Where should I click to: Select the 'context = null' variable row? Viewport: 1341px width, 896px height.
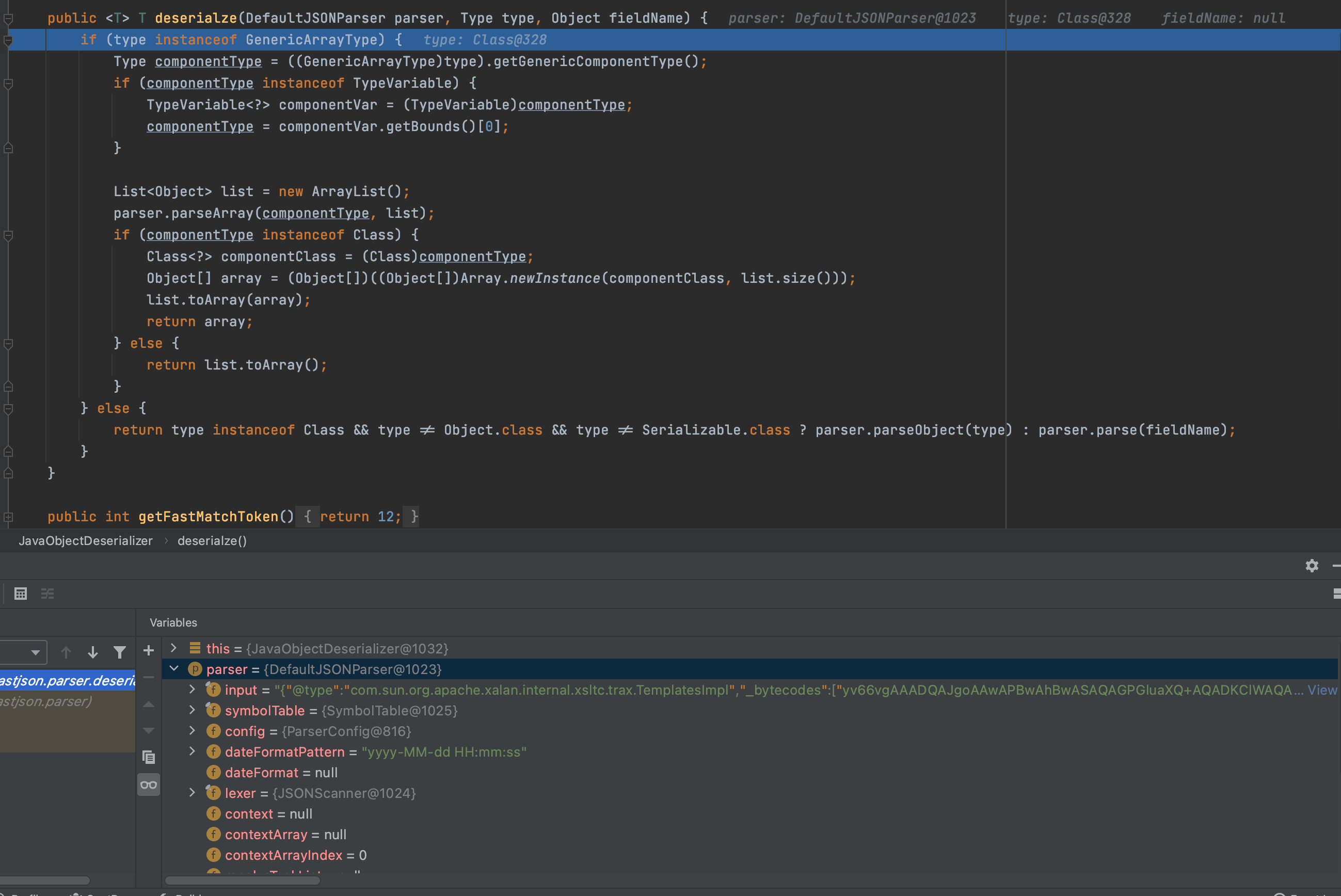tap(749, 814)
